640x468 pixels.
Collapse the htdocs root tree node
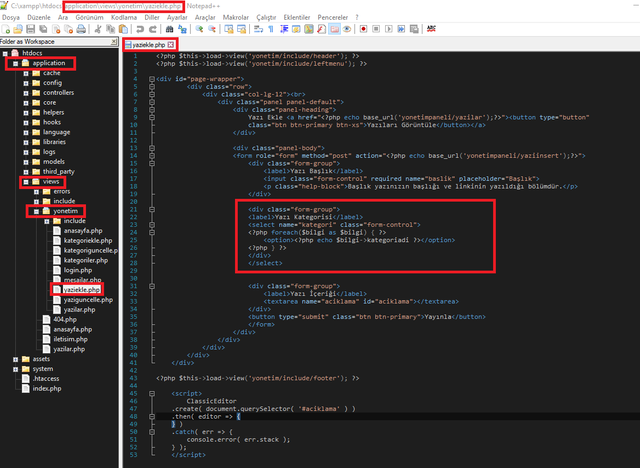[x=5, y=53]
